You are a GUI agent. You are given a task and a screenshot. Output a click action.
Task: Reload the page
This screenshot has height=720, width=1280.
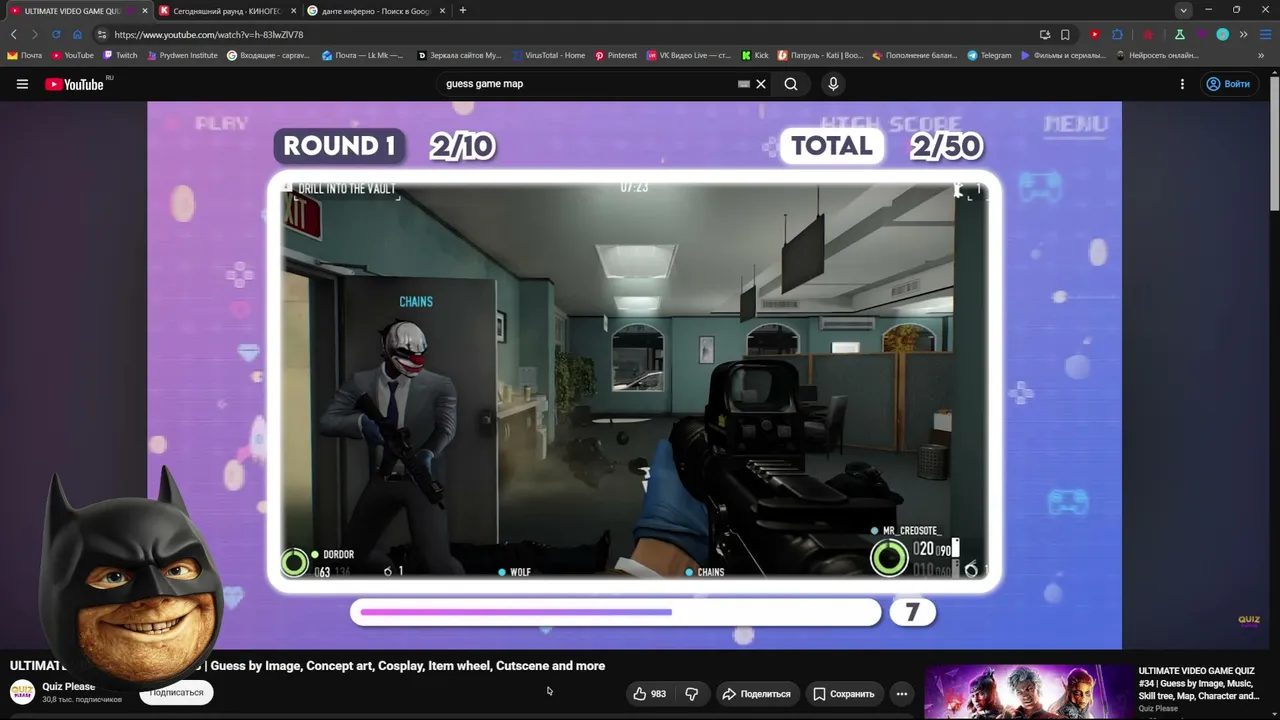[56, 34]
